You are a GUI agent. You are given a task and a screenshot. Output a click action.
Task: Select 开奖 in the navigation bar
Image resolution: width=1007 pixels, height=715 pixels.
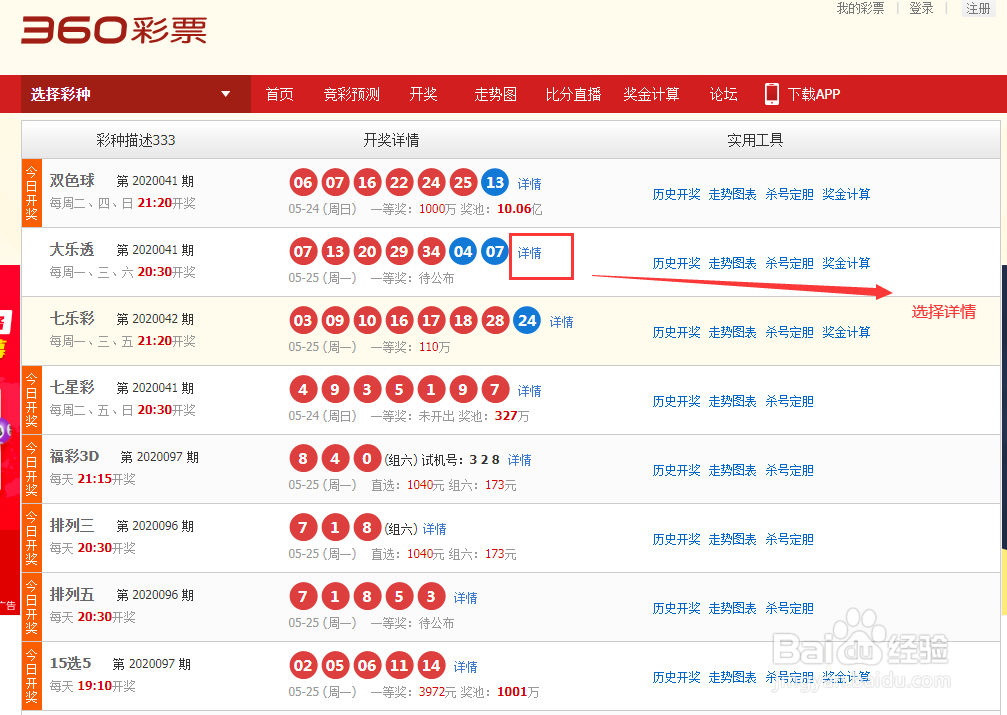423,93
